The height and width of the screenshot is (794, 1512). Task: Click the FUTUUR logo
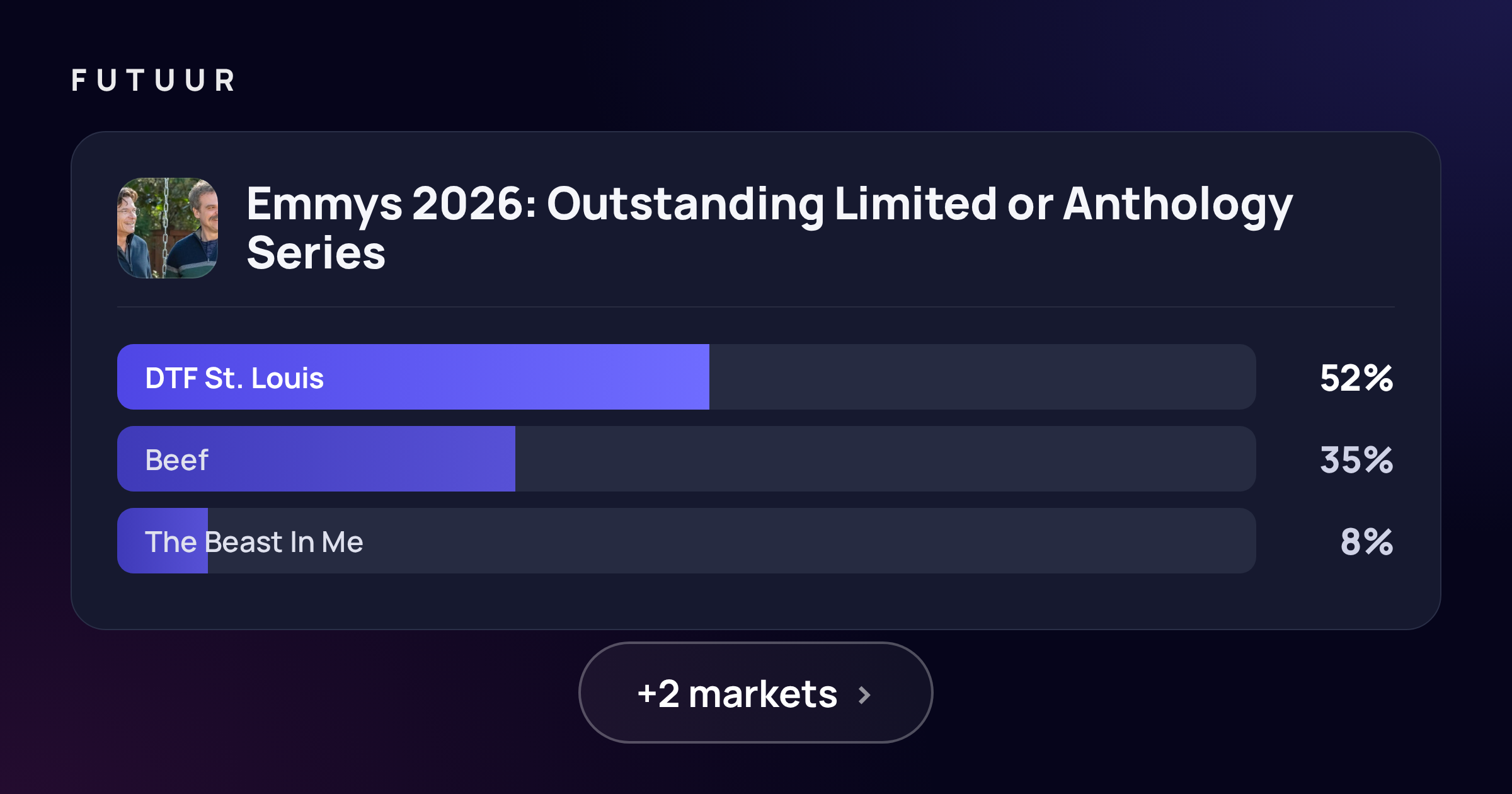[153, 81]
